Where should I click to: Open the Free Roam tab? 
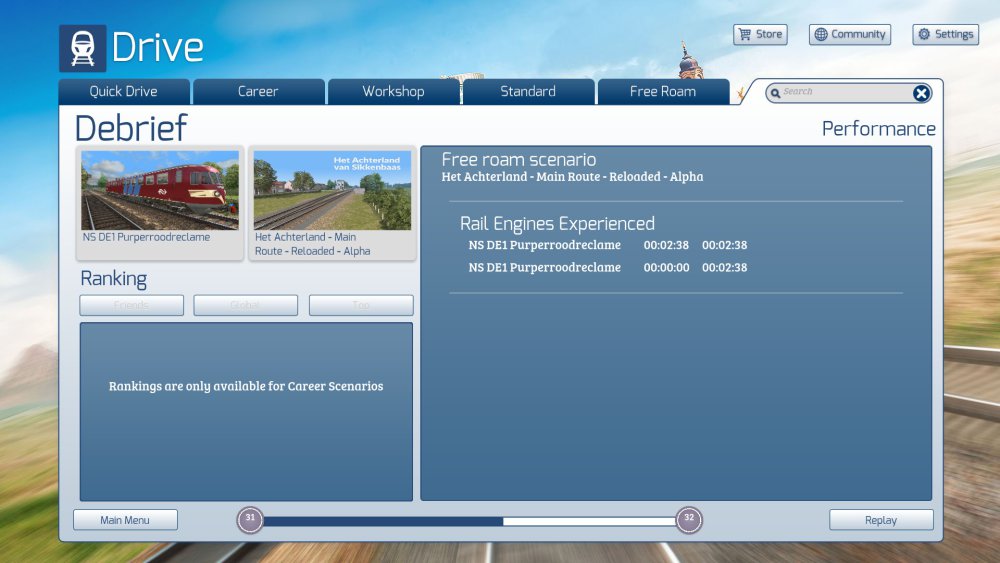[663, 91]
